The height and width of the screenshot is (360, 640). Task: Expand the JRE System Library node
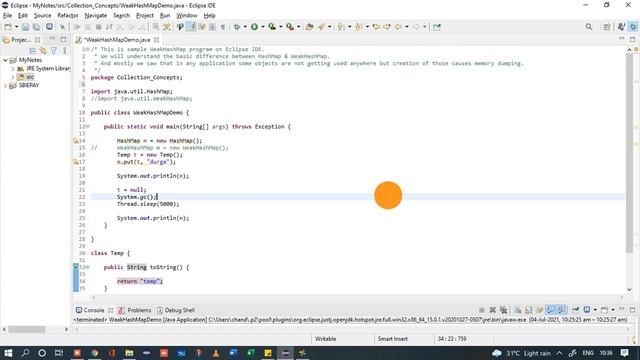pyautogui.click(x=13, y=69)
